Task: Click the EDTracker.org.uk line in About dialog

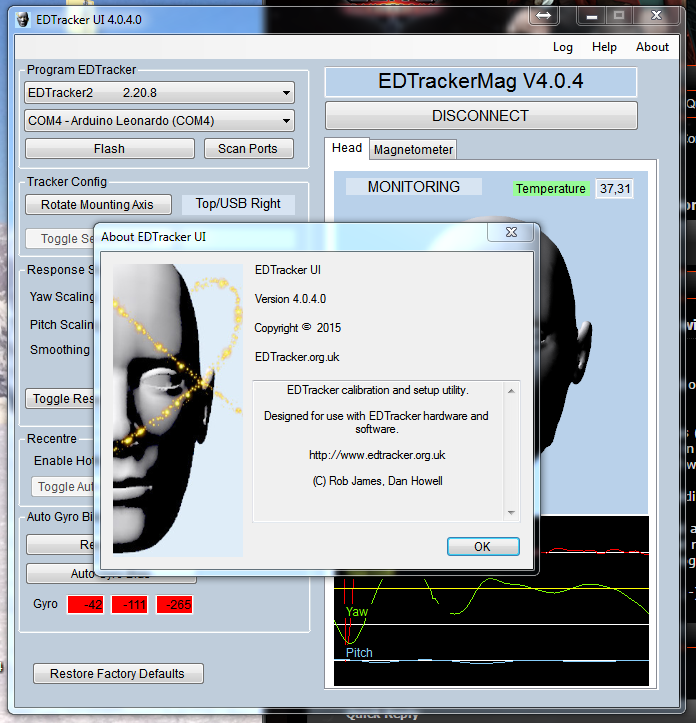Action: [297, 357]
